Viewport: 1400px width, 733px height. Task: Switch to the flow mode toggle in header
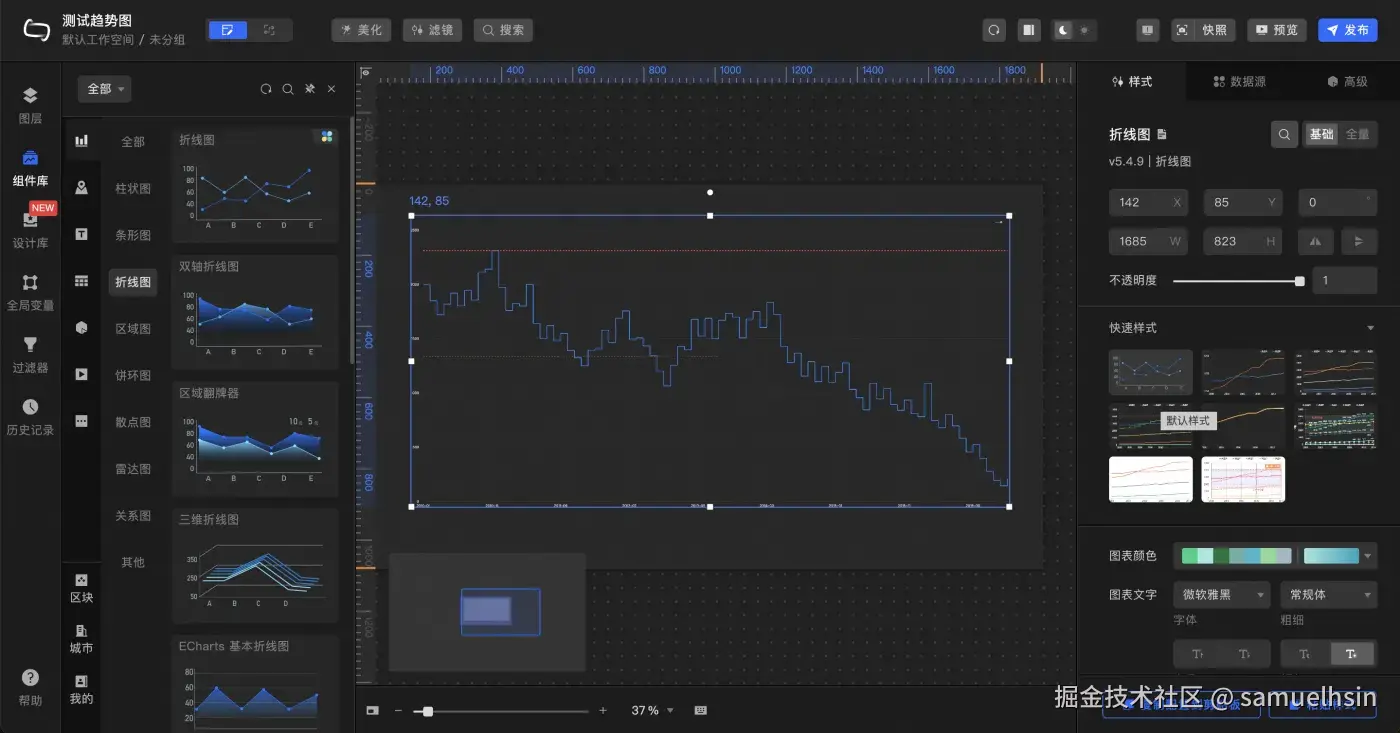point(269,30)
